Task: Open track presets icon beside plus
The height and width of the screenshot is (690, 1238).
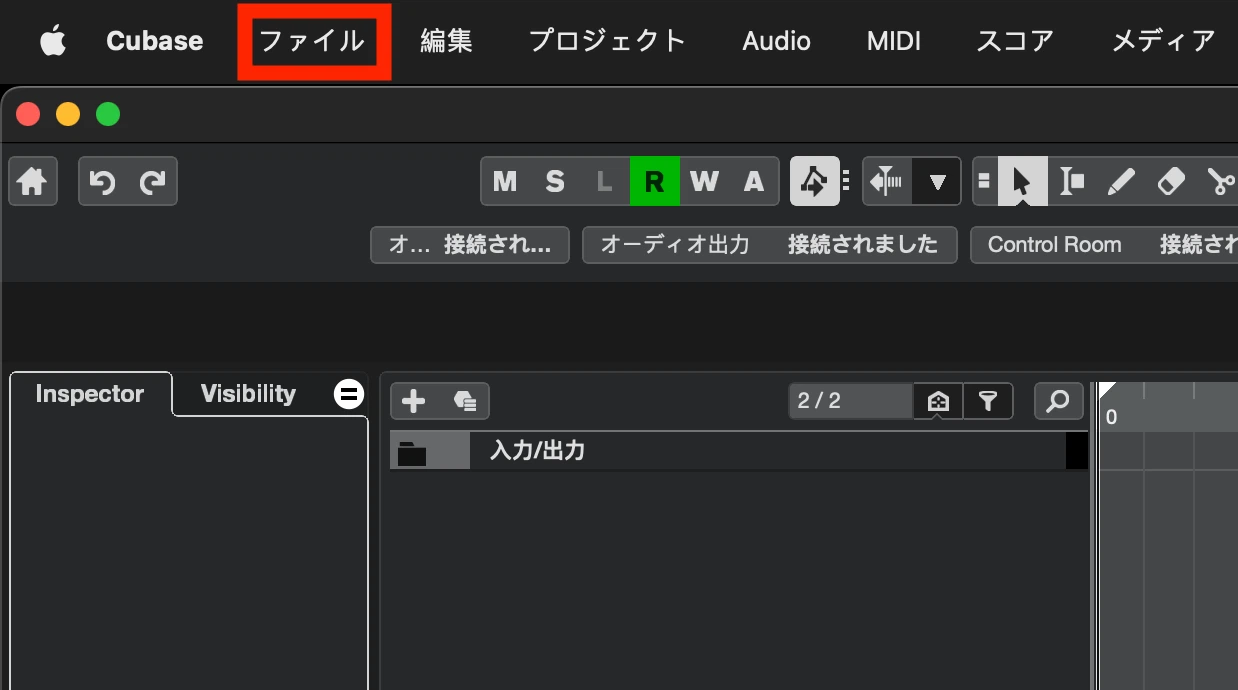Action: (464, 401)
